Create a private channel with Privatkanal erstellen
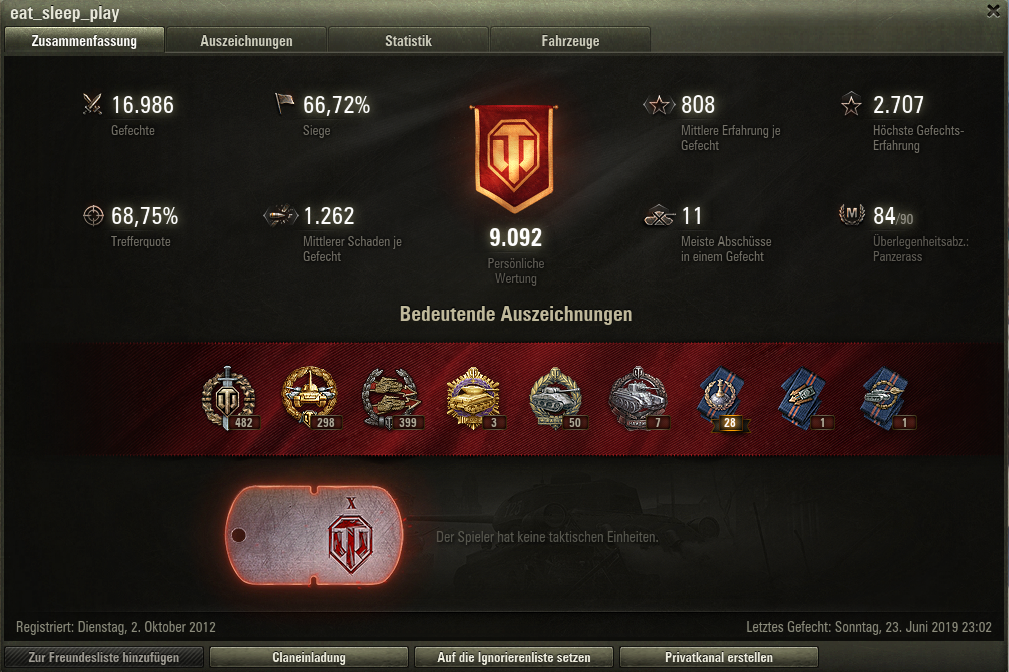Image resolution: width=1009 pixels, height=672 pixels. [x=719, y=657]
